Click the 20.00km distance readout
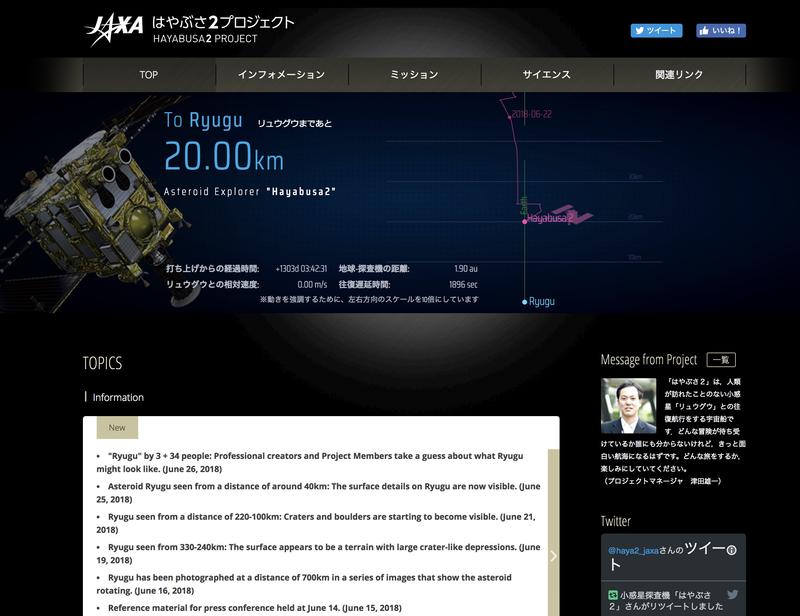Image resolution: width=800 pixels, height=616 pixels. (x=224, y=156)
